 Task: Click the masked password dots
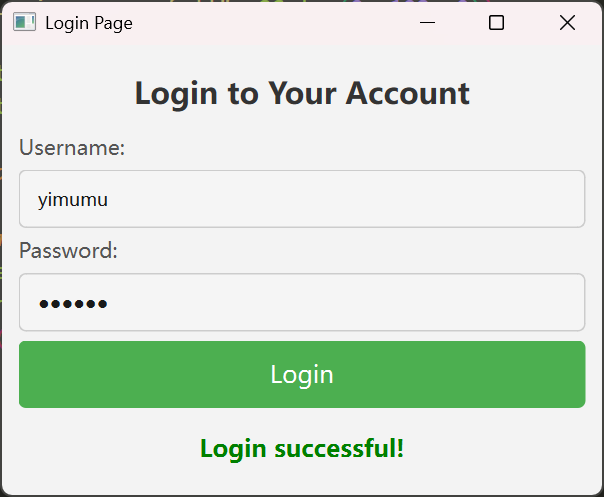coord(73,304)
